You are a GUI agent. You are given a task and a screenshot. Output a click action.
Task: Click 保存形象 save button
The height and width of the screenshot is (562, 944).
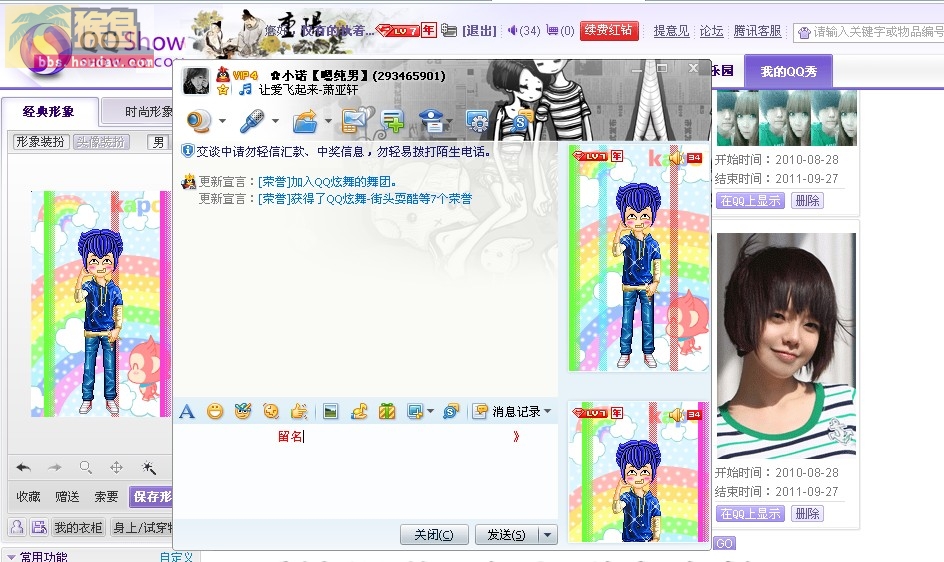pos(151,496)
